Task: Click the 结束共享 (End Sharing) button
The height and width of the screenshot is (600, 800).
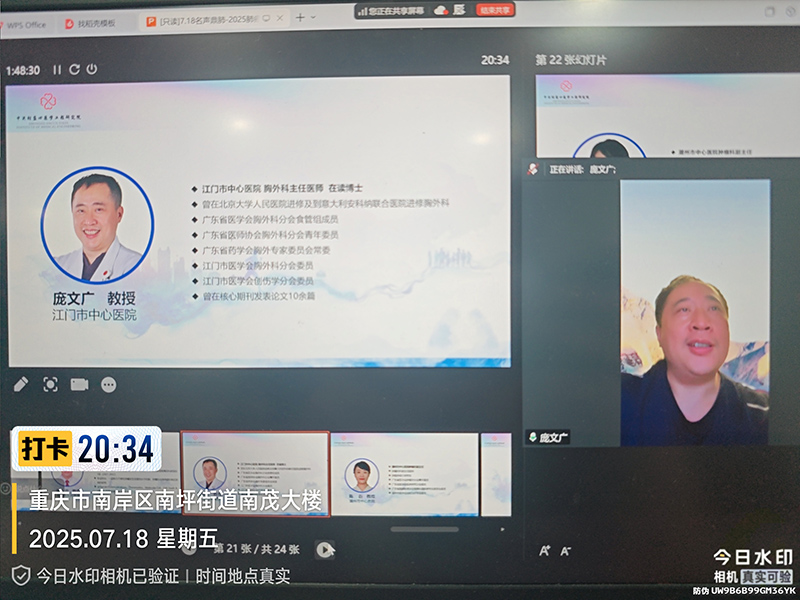Action: [494, 11]
